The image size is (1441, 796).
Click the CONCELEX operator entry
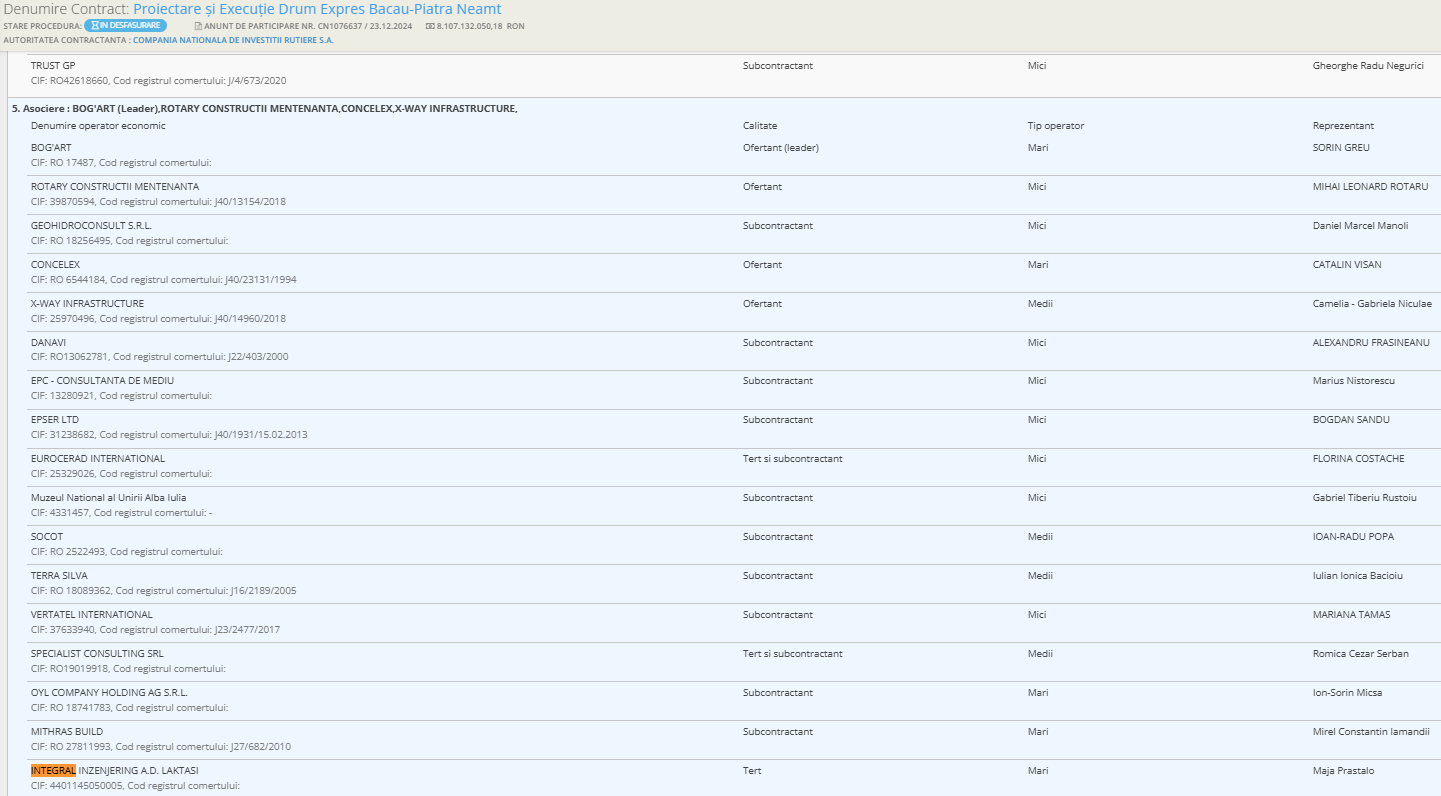(x=55, y=264)
